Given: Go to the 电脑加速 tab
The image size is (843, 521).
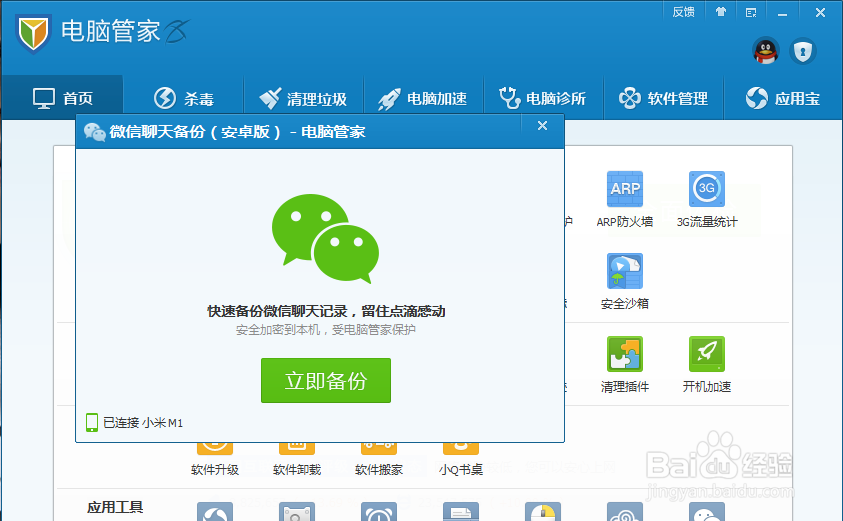Looking at the screenshot, I should tap(423, 98).
